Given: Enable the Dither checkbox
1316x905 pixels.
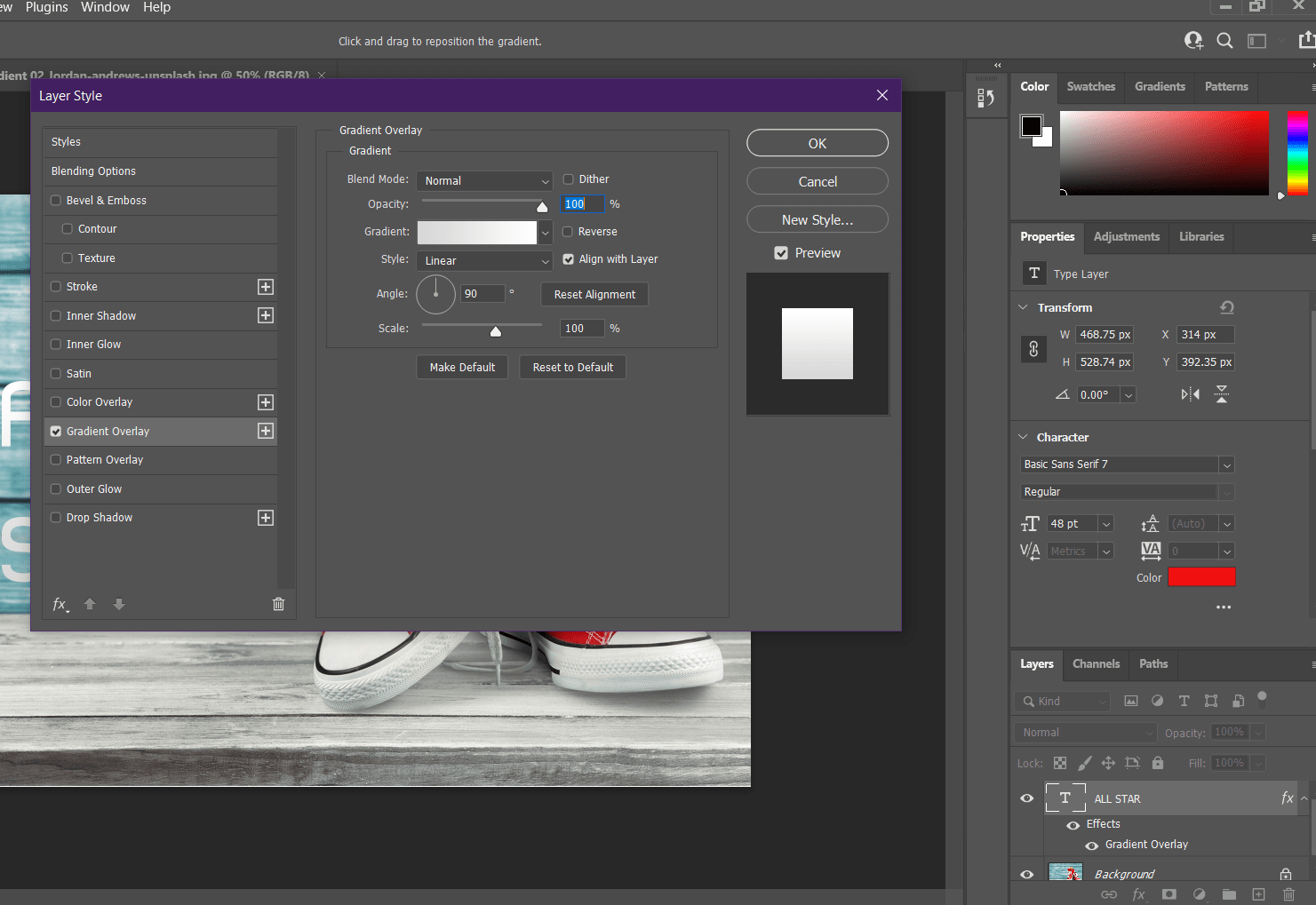Looking at the screenshot, I should (x=568, y=179).
